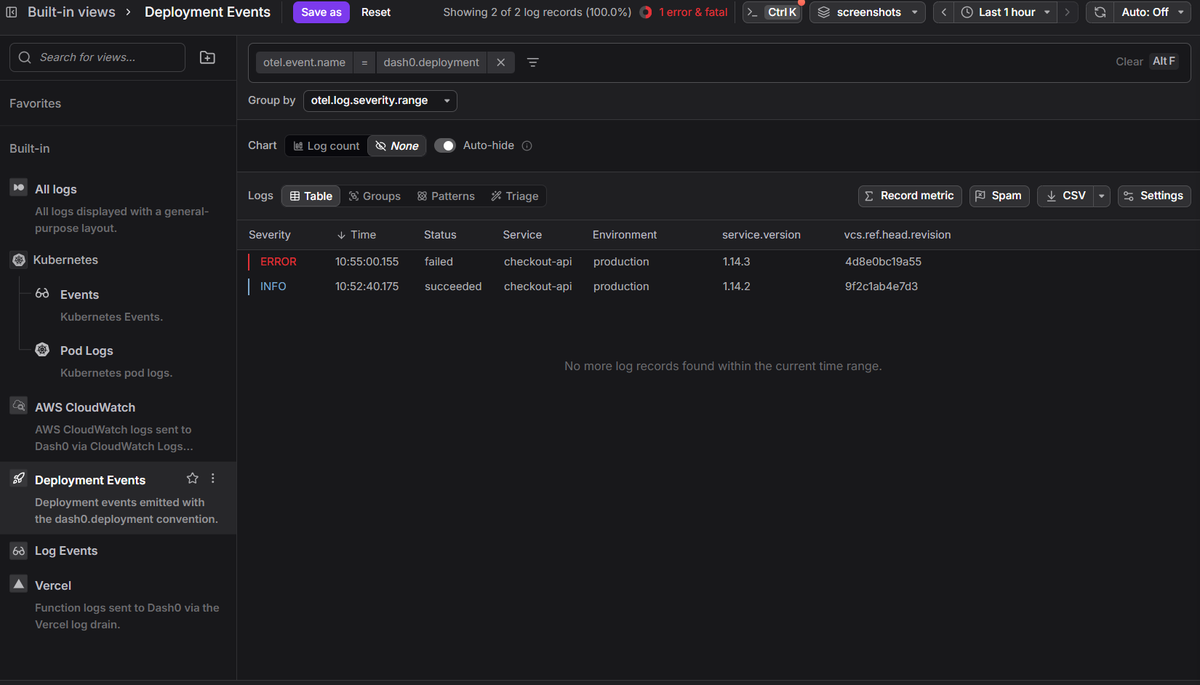Click the Environment column header
This screenshot has height=685, width=1200.
(625, 235)
